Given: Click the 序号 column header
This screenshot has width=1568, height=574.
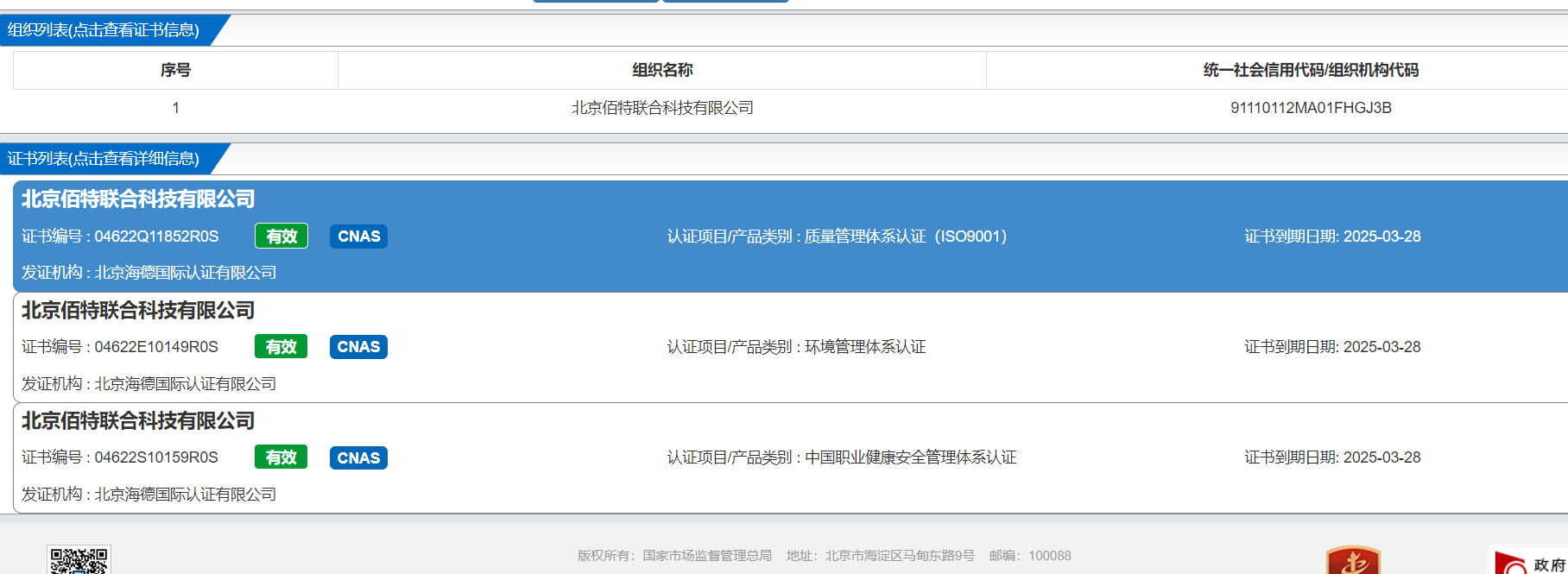Looking at the screenshot, I should (x=175, y=70).
